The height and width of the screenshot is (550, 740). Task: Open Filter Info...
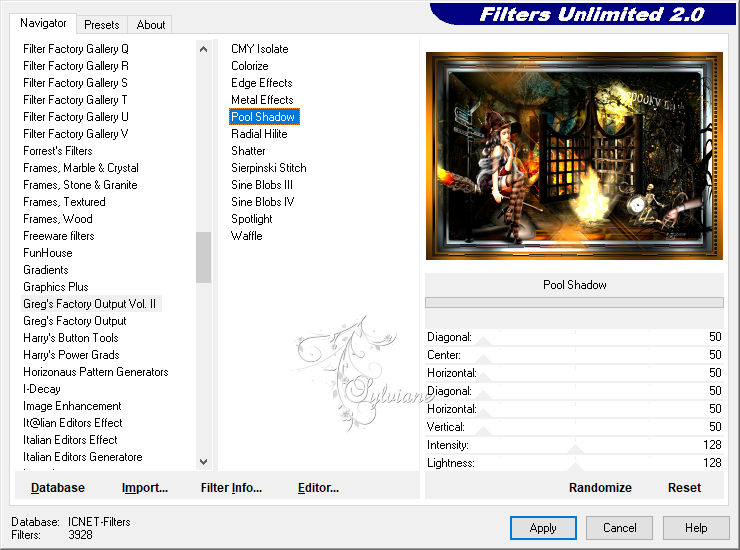click(x=231, y=488)
